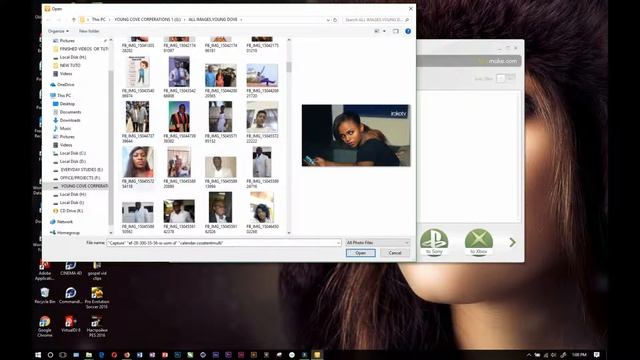This screenshot has width=640, height=360.
Task: Toggle the switch in the background converter window
Action: pos(505,78)
